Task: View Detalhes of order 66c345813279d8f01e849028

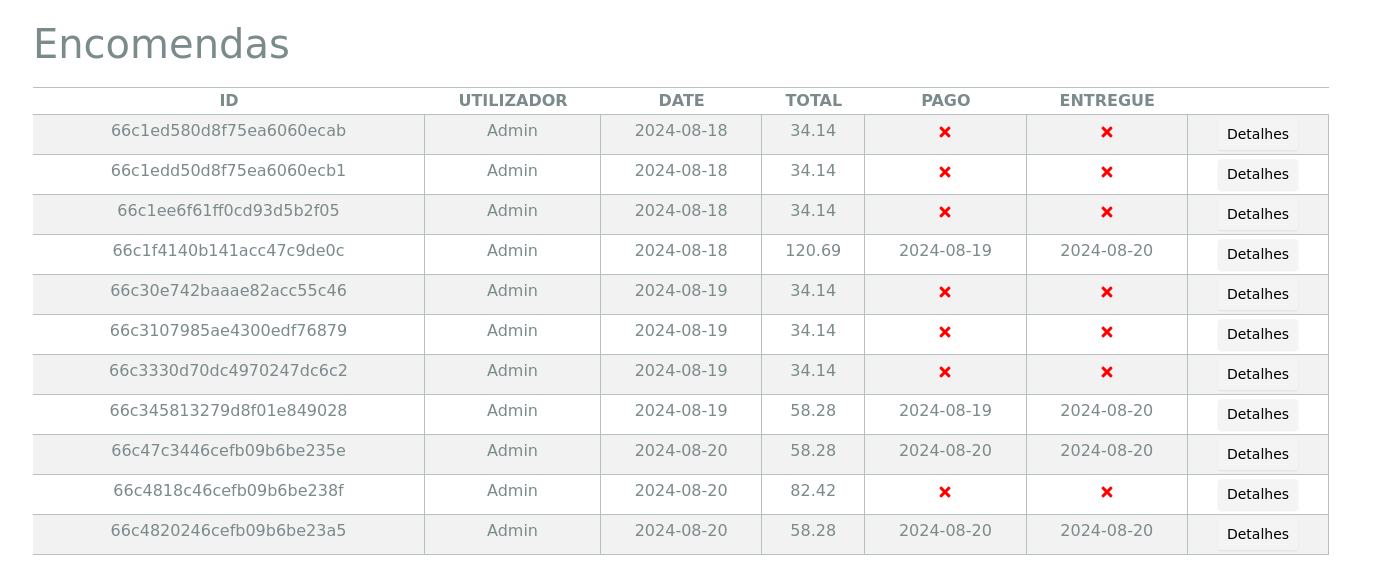Action: point(1257,414)
